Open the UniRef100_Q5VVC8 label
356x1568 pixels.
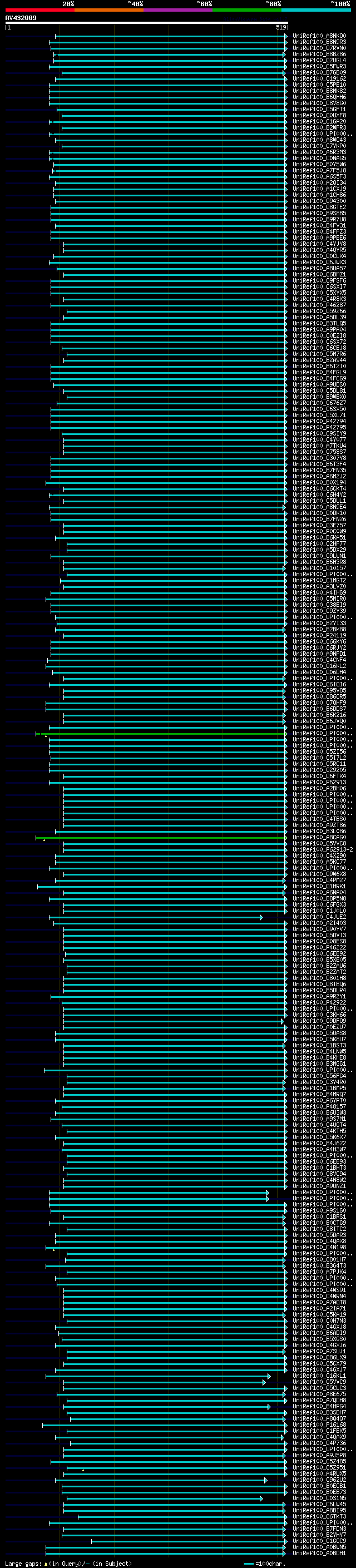pyautogui.click(x=319, y=844)
